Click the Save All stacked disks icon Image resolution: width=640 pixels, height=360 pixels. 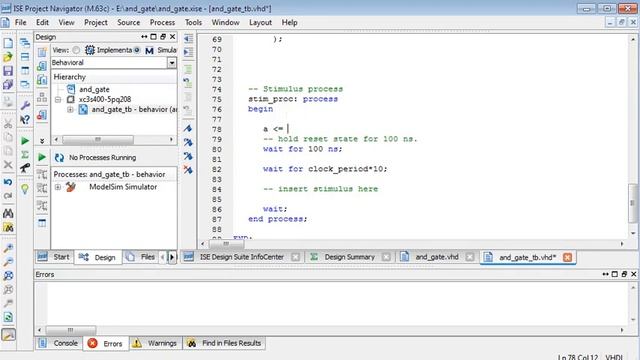point(8,84)
